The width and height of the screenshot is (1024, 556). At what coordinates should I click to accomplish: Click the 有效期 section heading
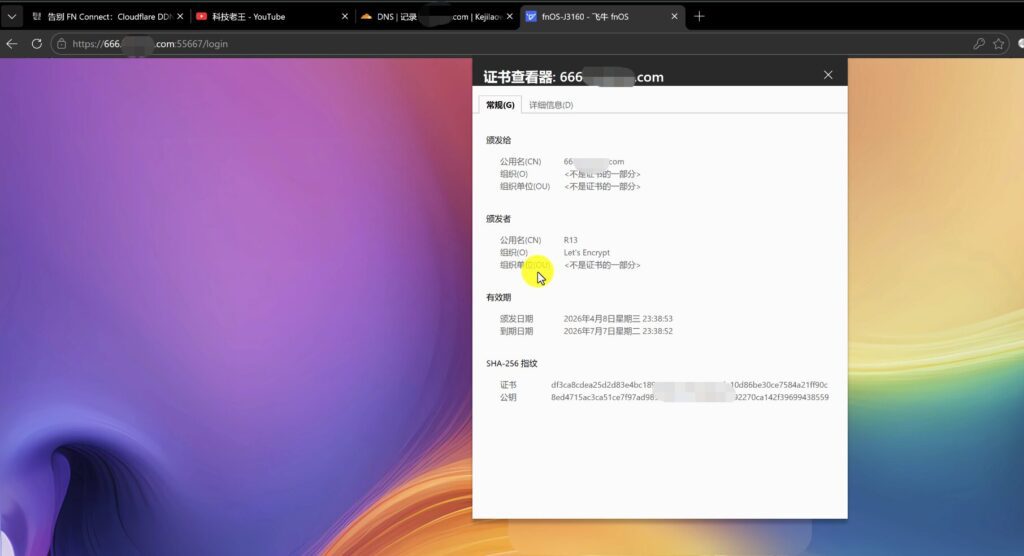[498, 297]
